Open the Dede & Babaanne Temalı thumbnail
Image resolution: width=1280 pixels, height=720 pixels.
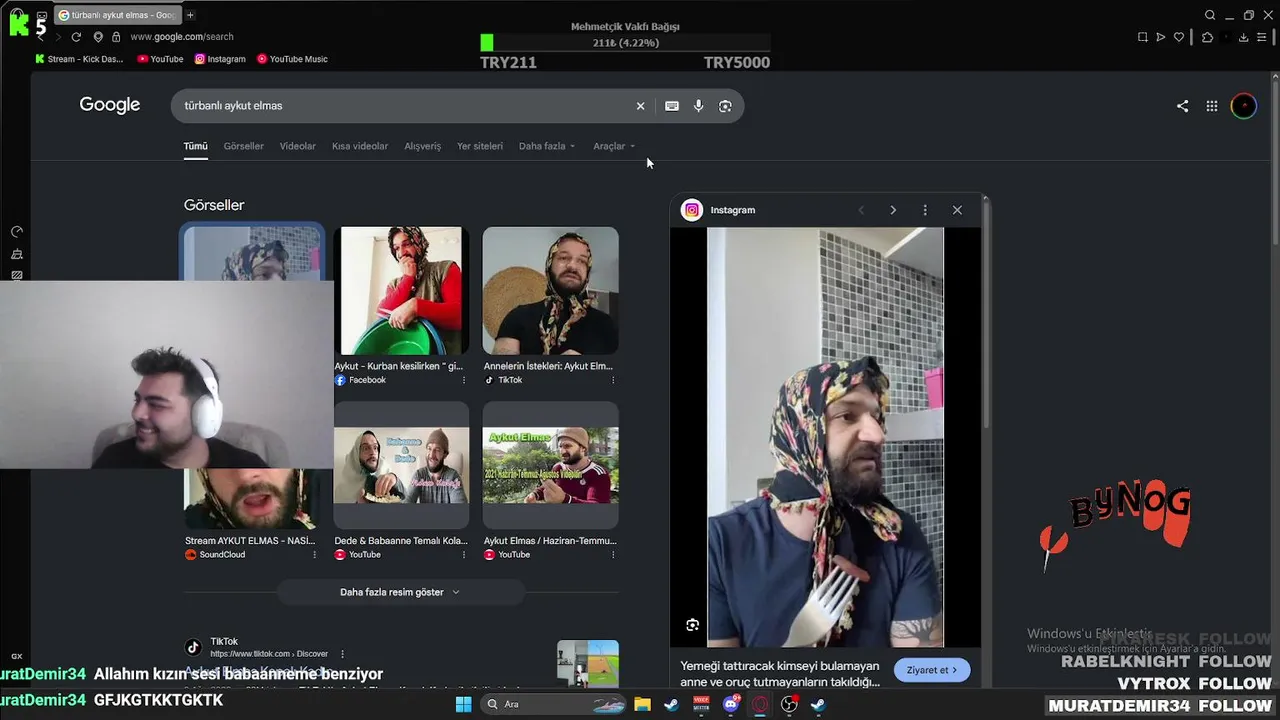pos(401,465)
